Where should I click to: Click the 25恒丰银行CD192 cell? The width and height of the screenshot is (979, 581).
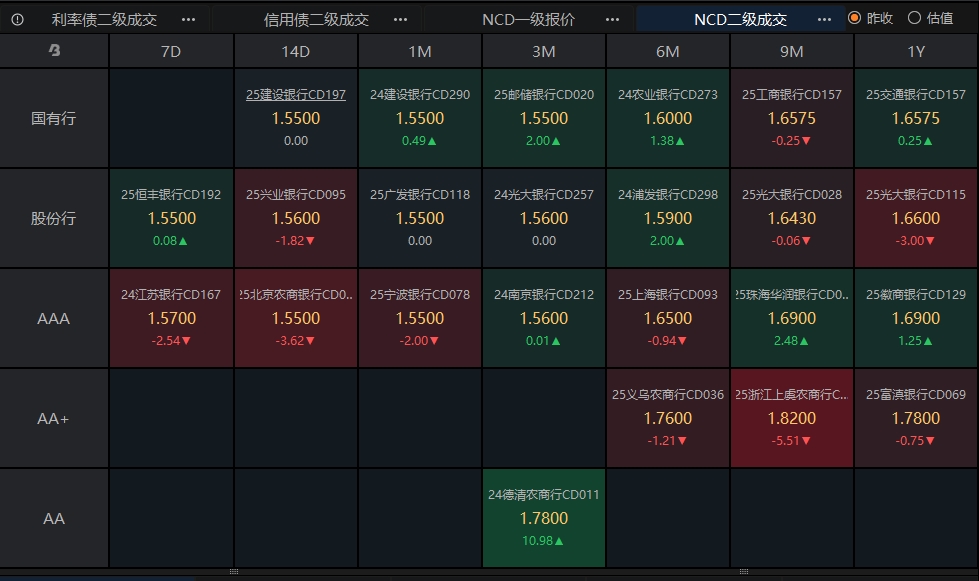pyautogui.click(x=171, y=218)
